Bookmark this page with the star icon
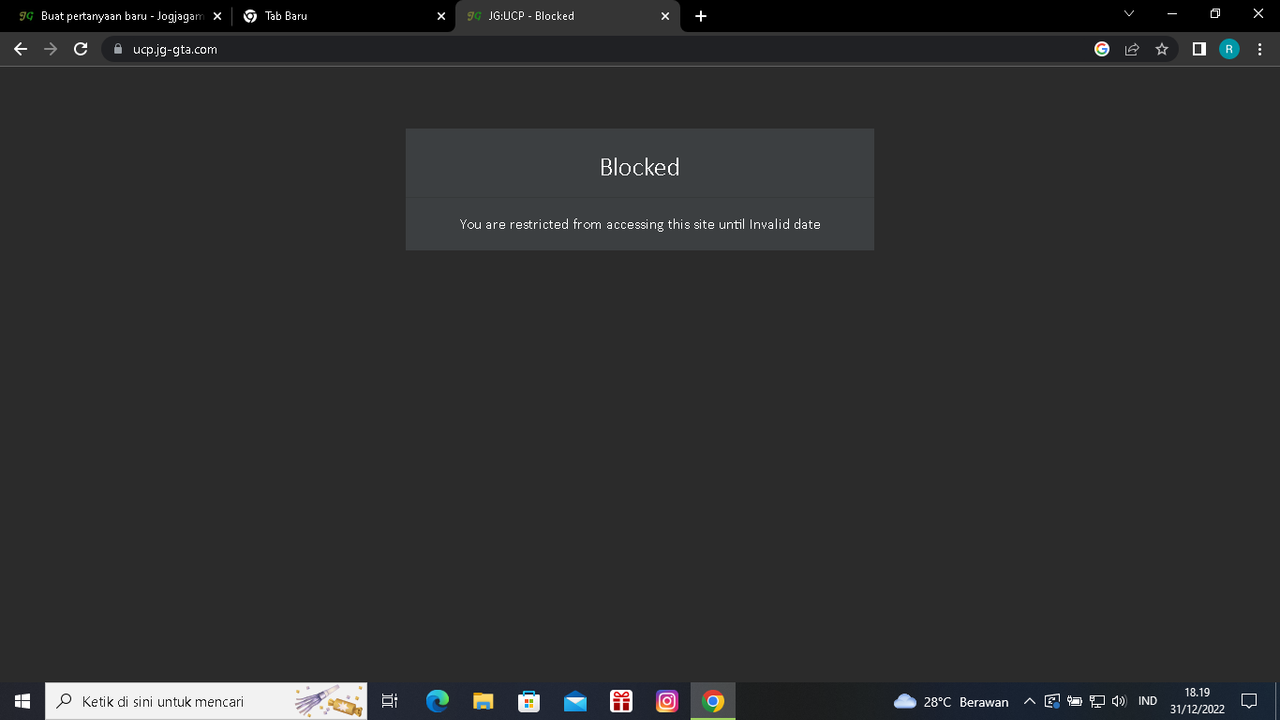 (1162, 49)
